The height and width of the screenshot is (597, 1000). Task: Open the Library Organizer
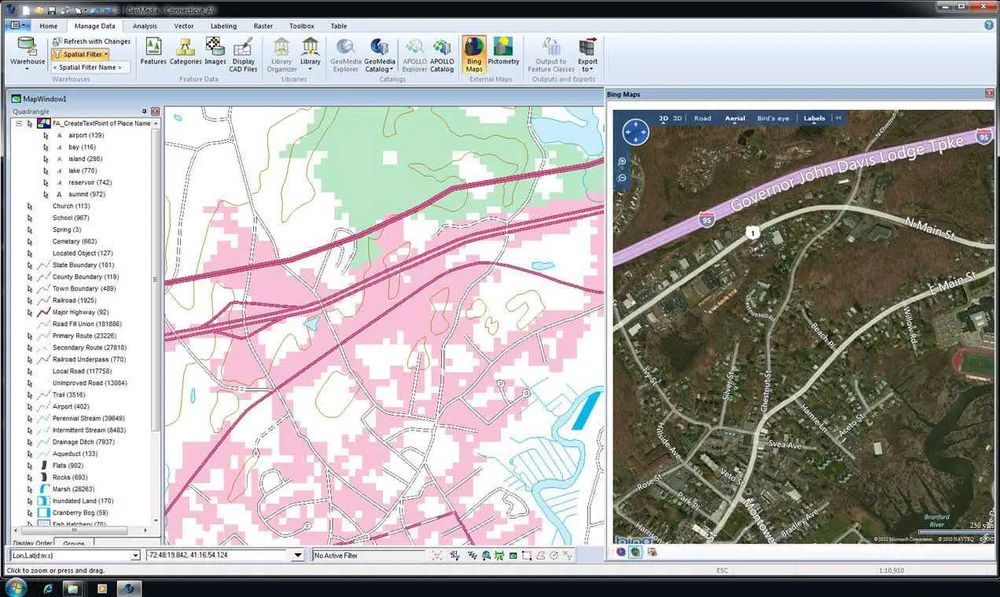point(281,54)
